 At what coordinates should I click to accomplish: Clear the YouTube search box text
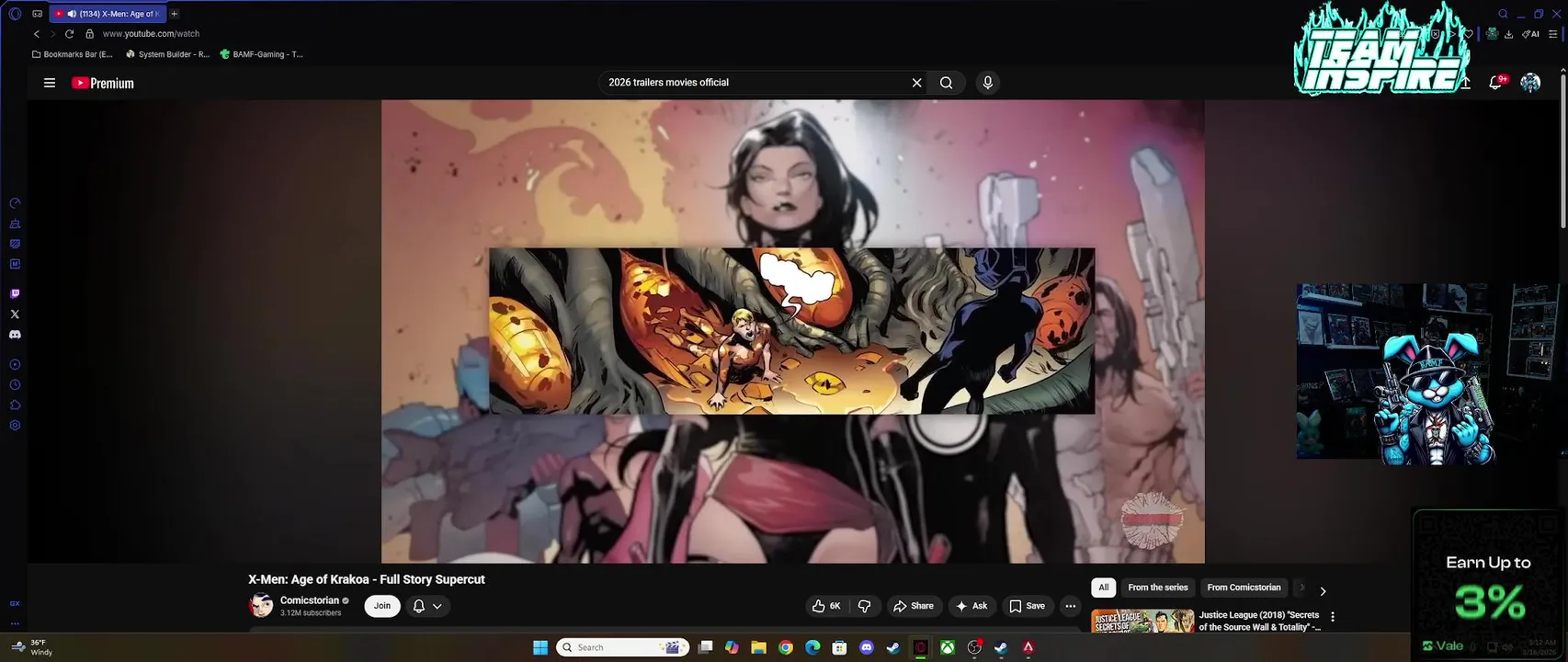tap(916, 83)
